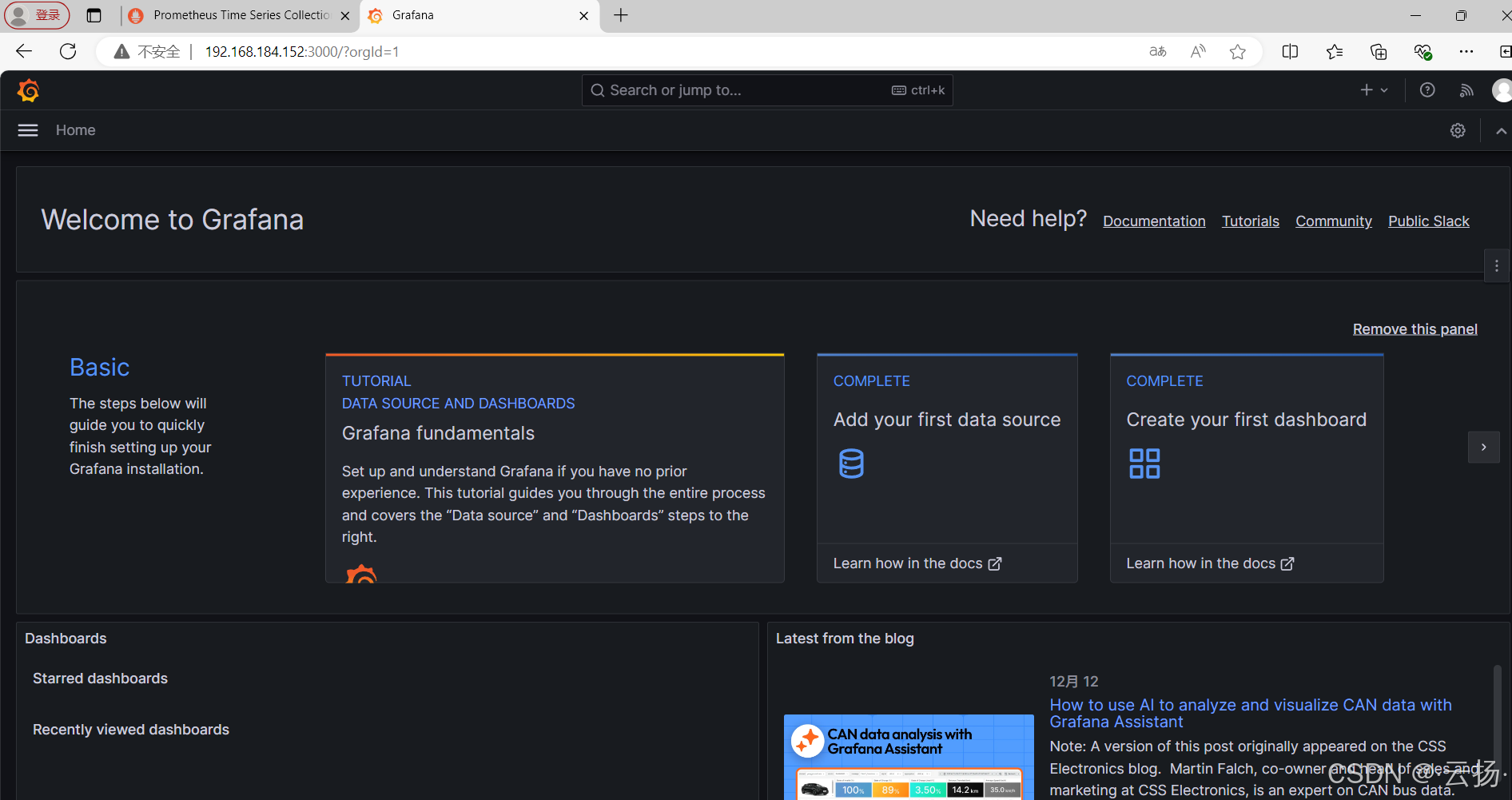
Task: Click the Grafana logo icon
Action: click(x=29, y=90)
